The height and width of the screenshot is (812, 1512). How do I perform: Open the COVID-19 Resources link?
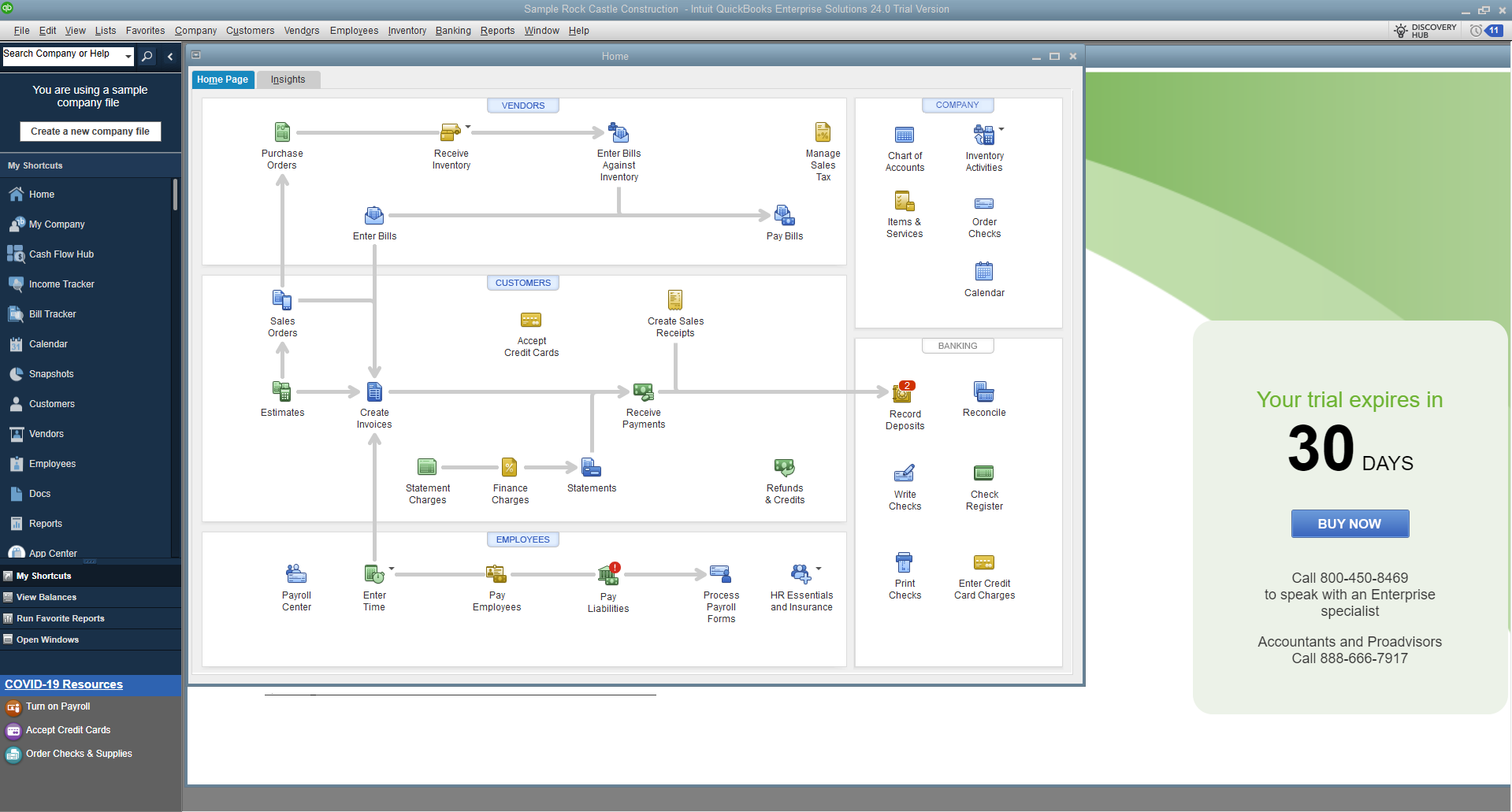(x=63, y=684)
